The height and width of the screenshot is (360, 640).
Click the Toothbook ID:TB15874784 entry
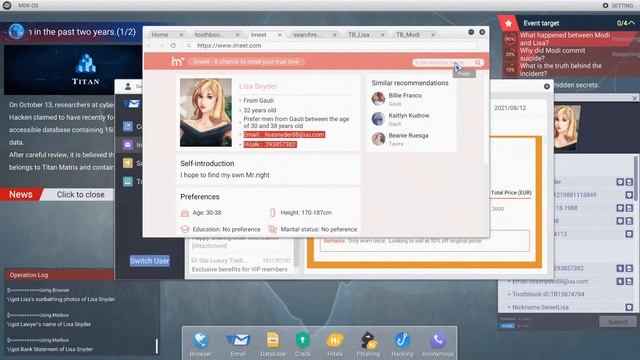(x=548, y=294)
